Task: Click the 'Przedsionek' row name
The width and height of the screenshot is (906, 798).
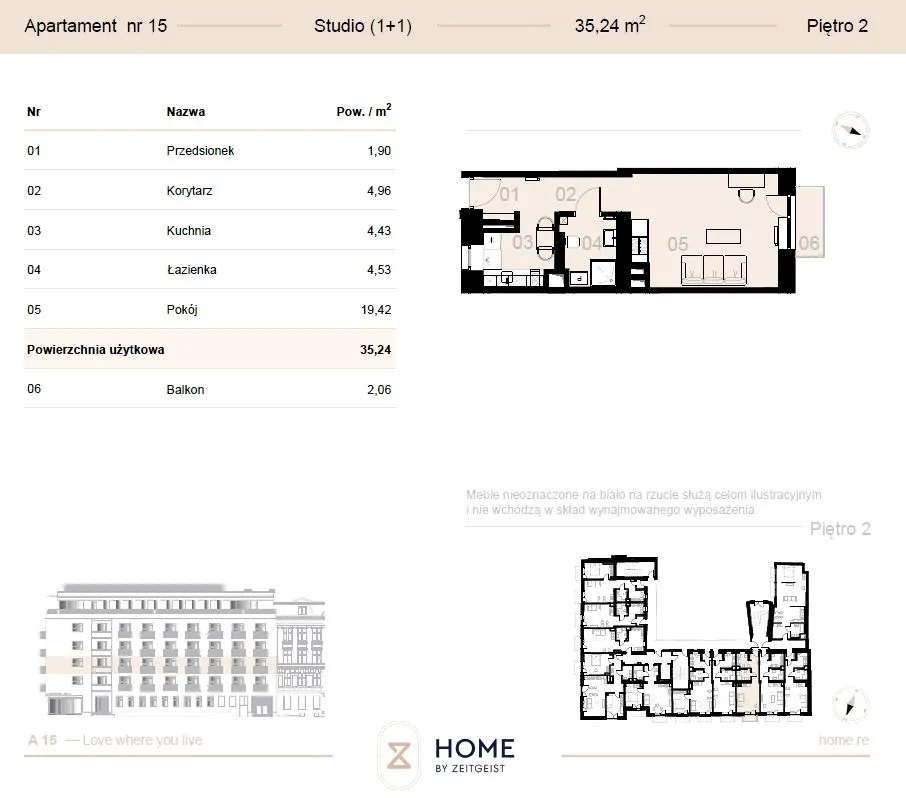Action: (x=200, y=151)
